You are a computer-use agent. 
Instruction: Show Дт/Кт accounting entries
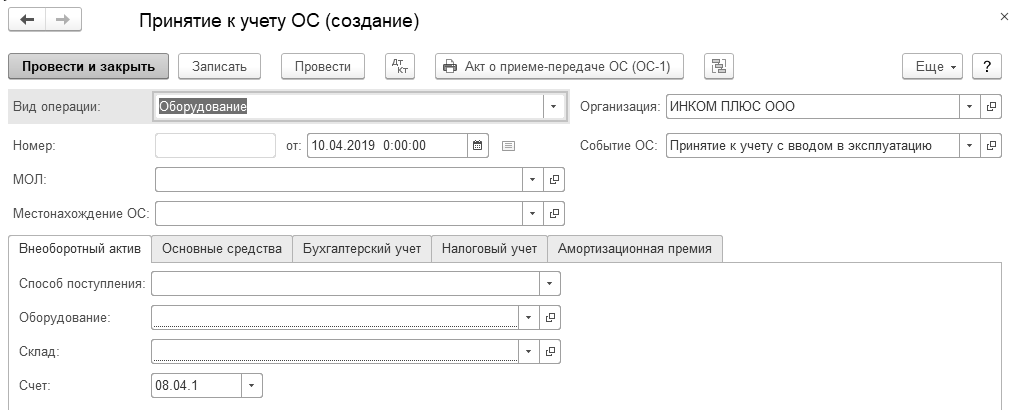[399, 66]
